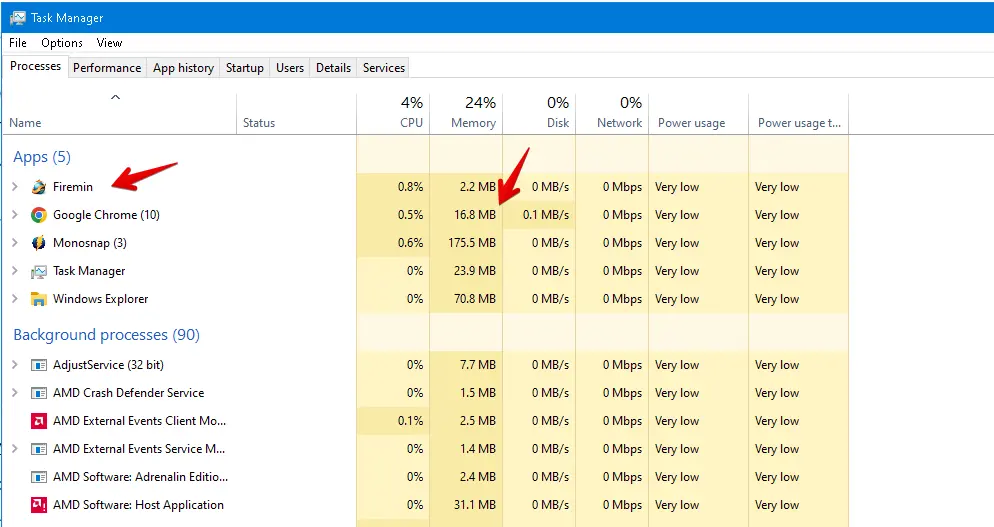
Task: Click the Monosnap app icon
Action: (x=39, y=243)
